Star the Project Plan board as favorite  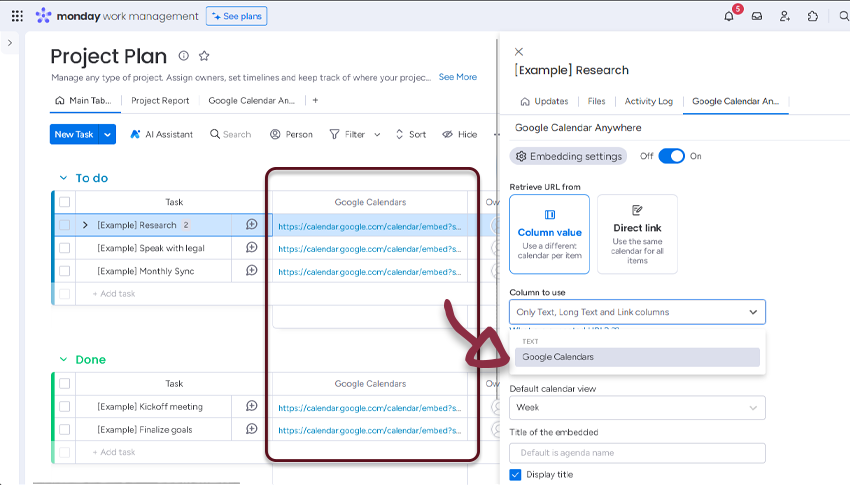(204, 56)
